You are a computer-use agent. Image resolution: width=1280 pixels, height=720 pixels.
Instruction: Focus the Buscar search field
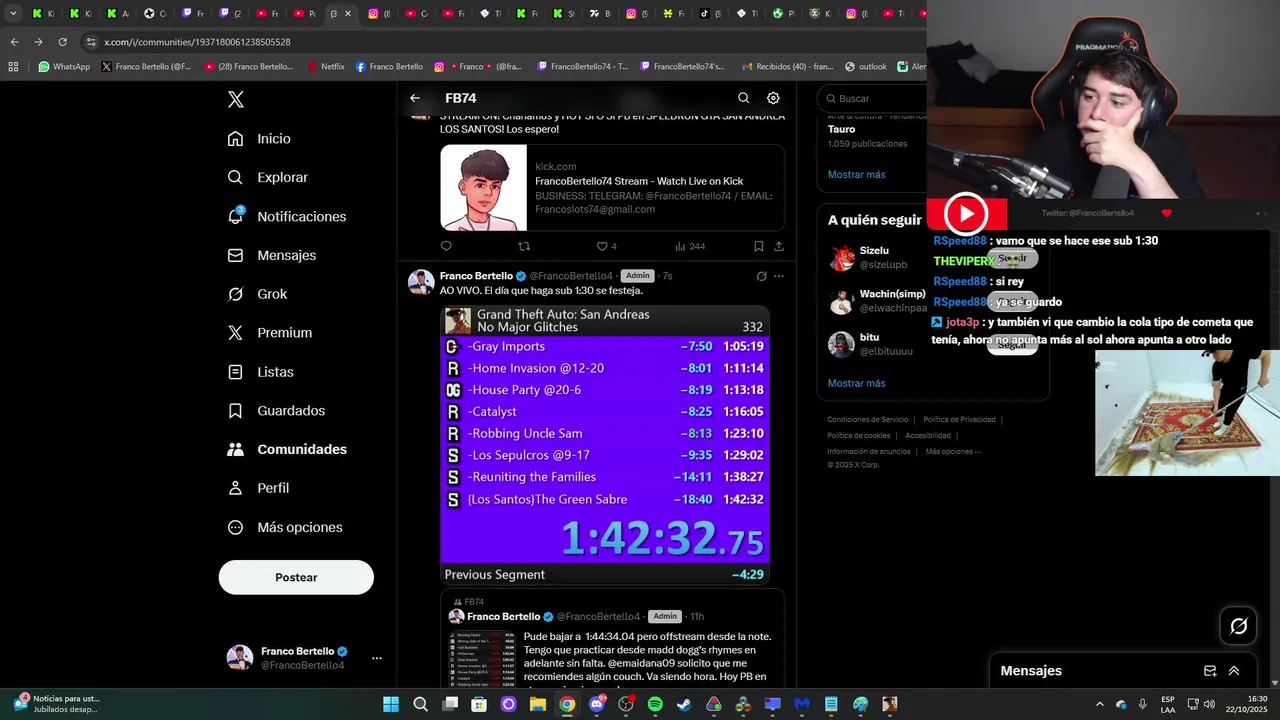pos(872,98)
